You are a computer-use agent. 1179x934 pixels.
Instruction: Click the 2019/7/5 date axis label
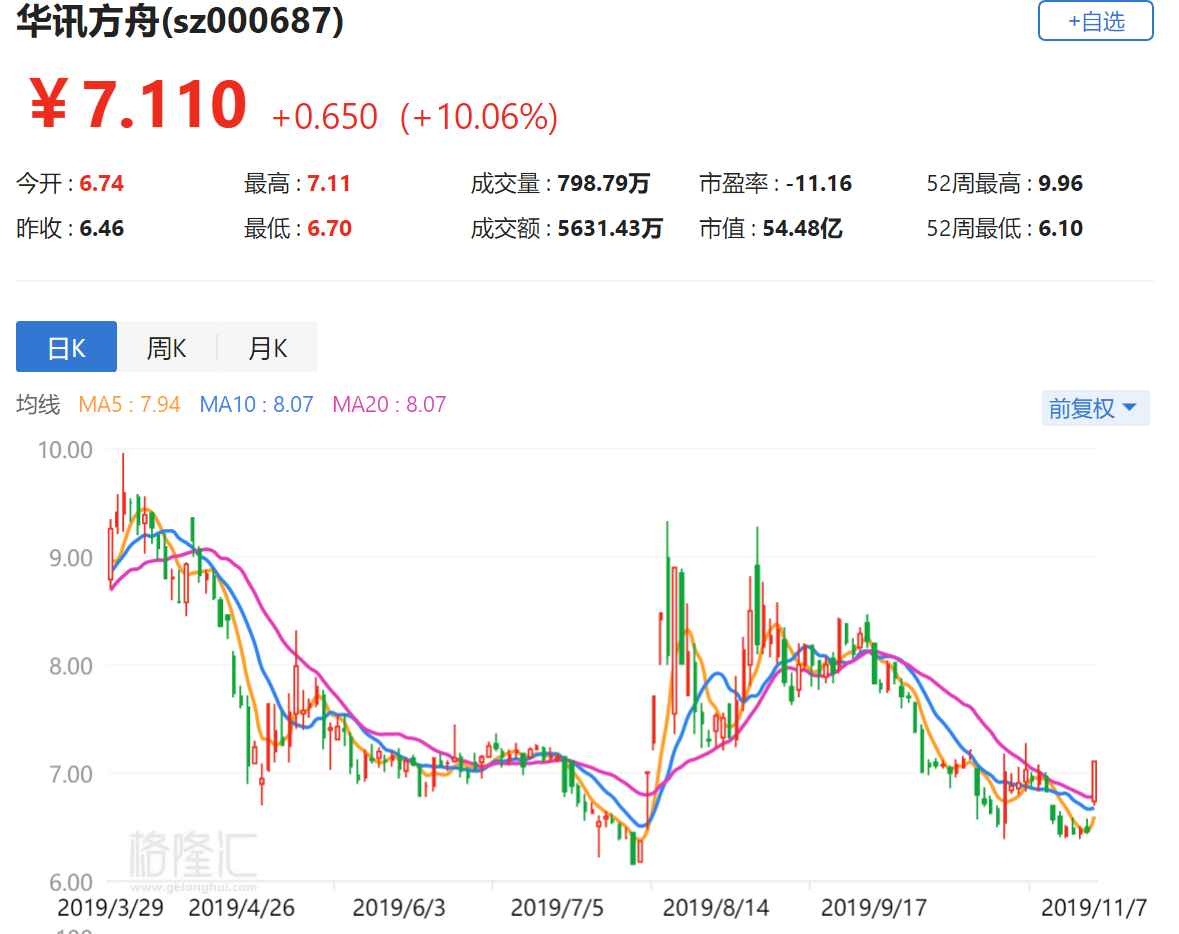tap(557, 908)
